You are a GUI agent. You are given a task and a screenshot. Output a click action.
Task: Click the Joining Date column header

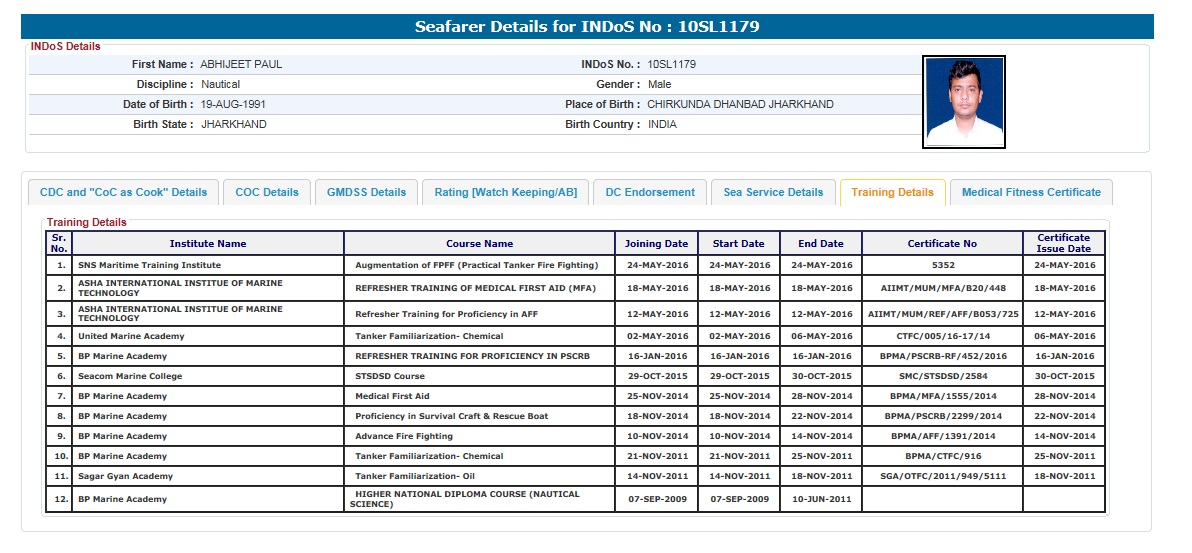(x=656, y=243)
